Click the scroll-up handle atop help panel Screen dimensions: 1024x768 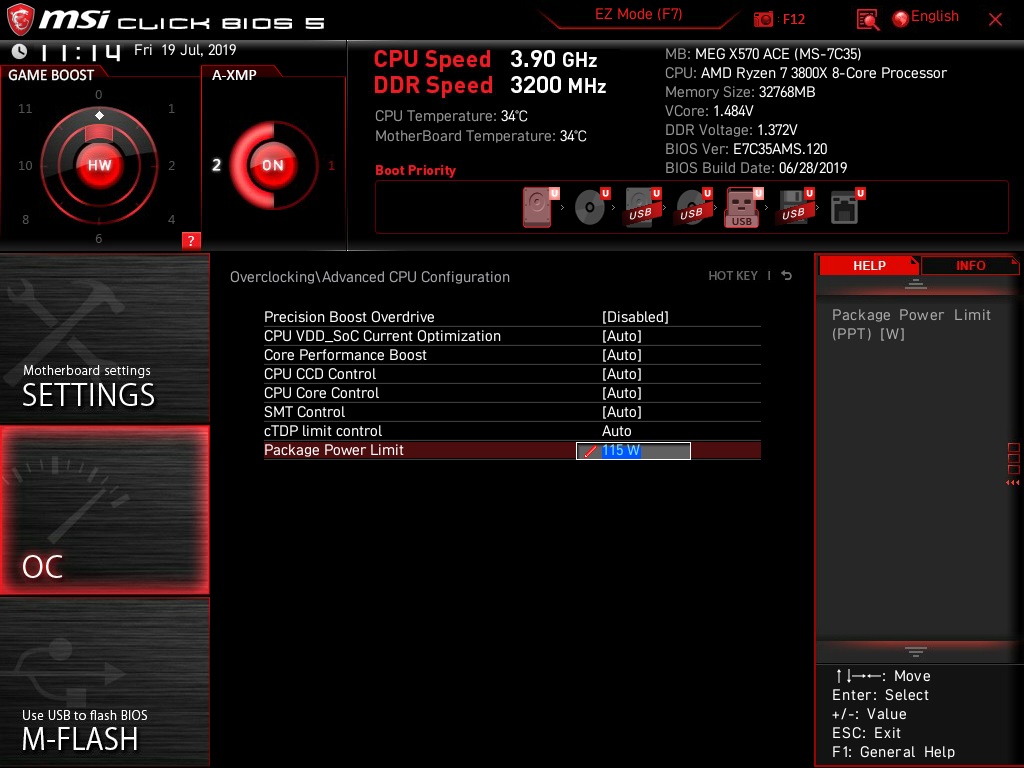click(x=915, y=283)
